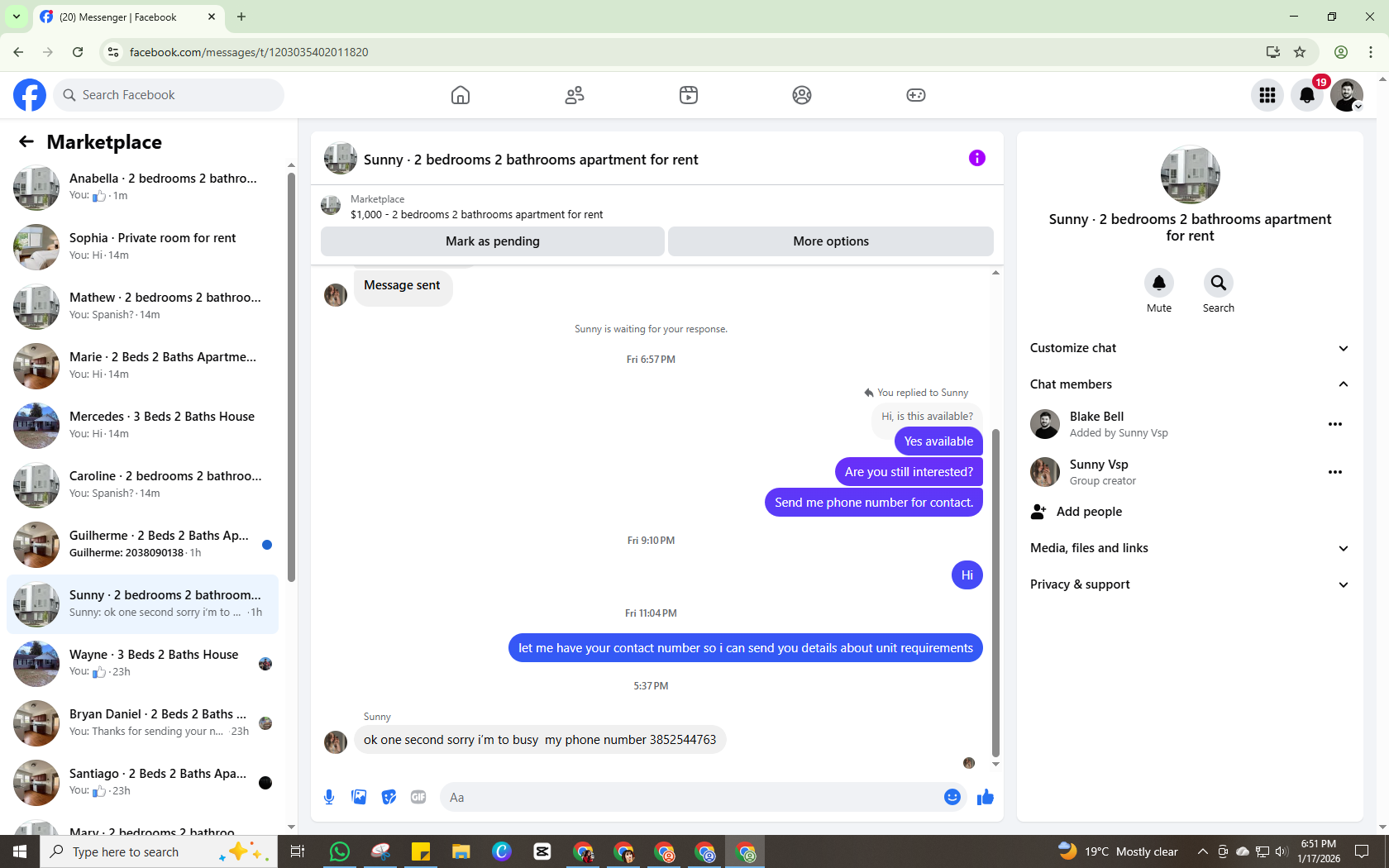
Task: Click Sunny apartment thumbnail in right panel
Action: (1191, 174)
